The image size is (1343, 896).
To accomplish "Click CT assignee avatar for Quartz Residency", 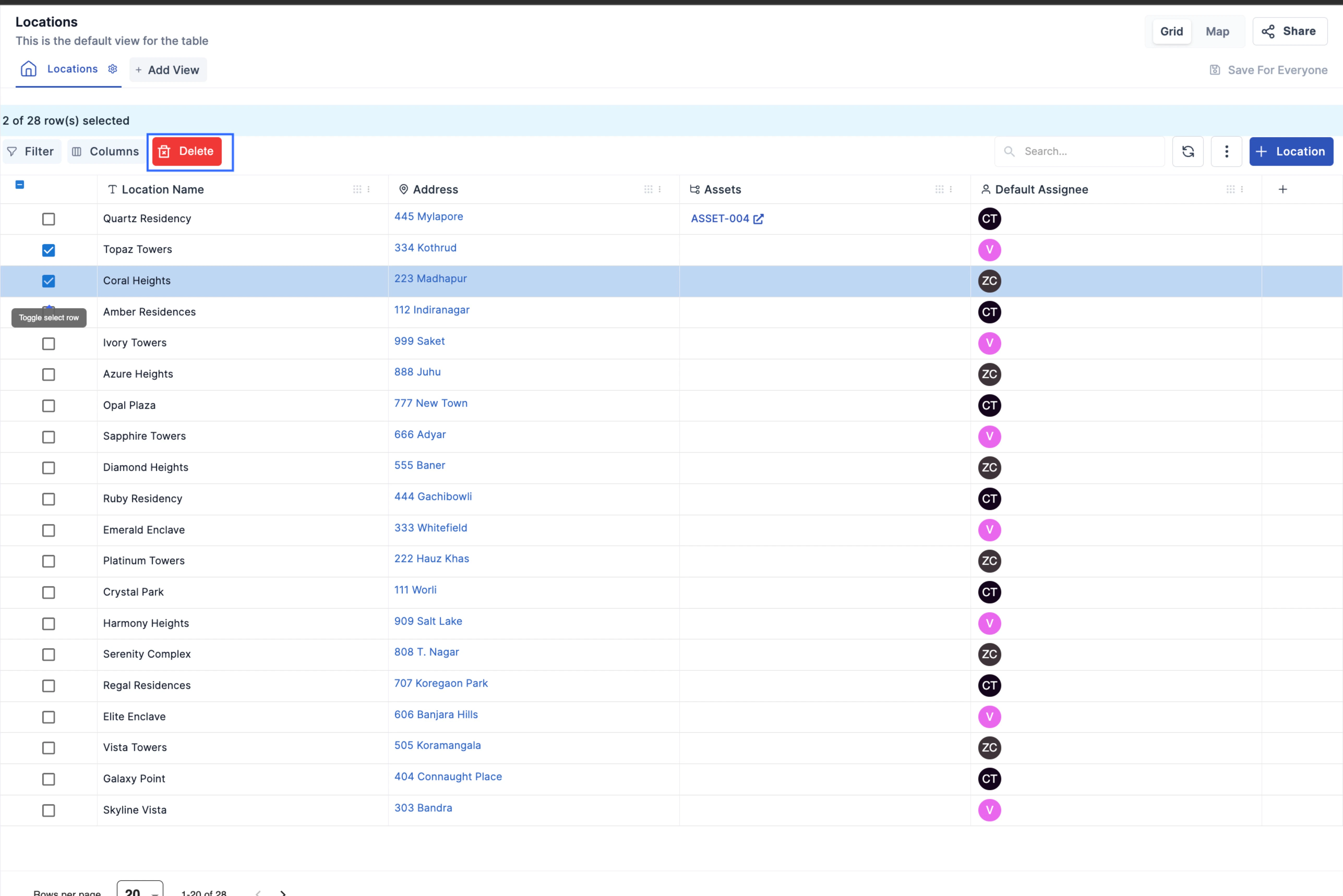I will [x=989, y=219].
